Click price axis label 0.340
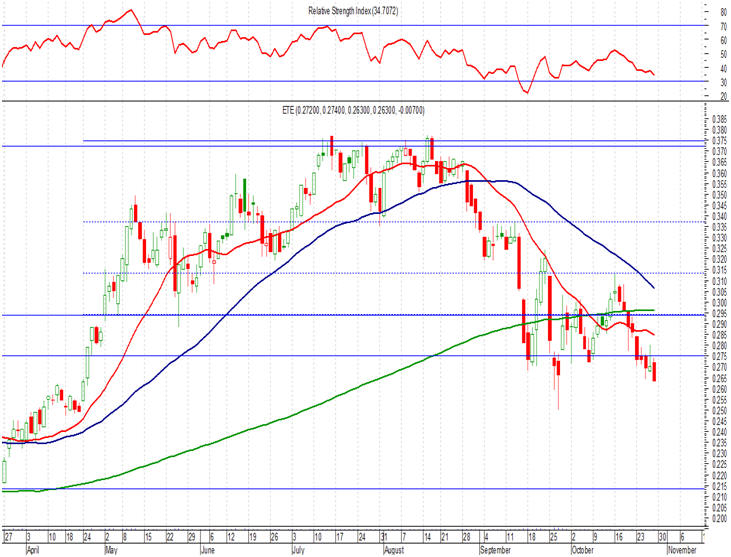731x557 pixels. pyautogui.click(x=721, y=216)
